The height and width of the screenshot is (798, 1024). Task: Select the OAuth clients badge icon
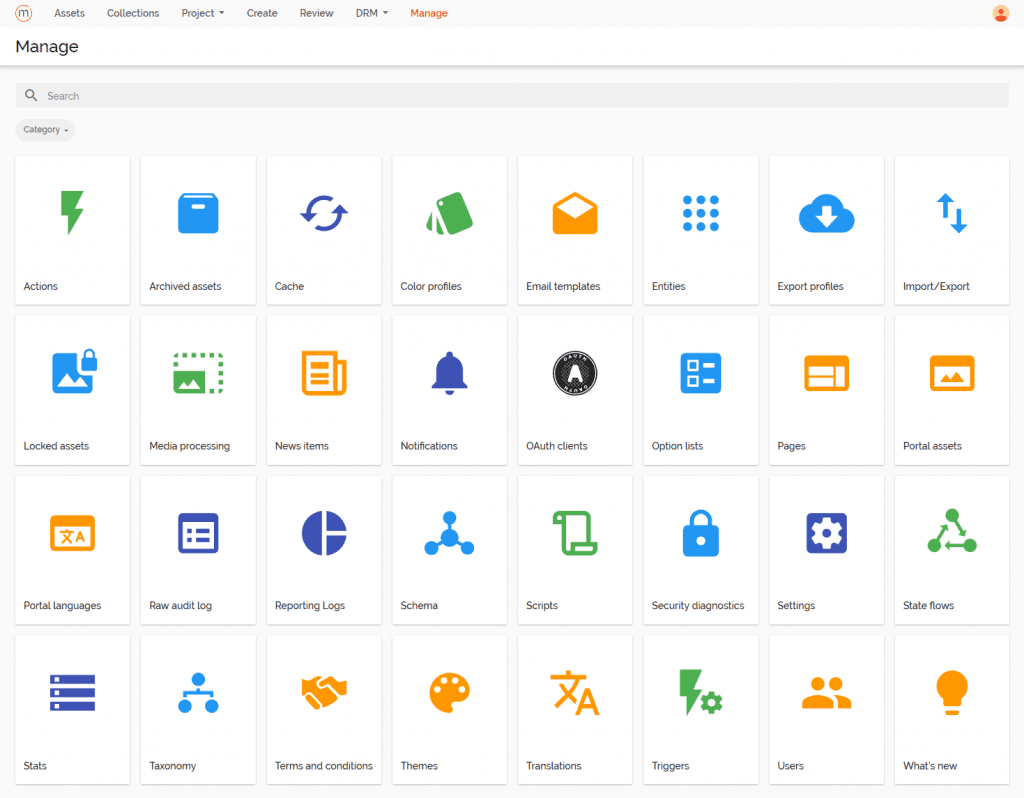[575, 373]
